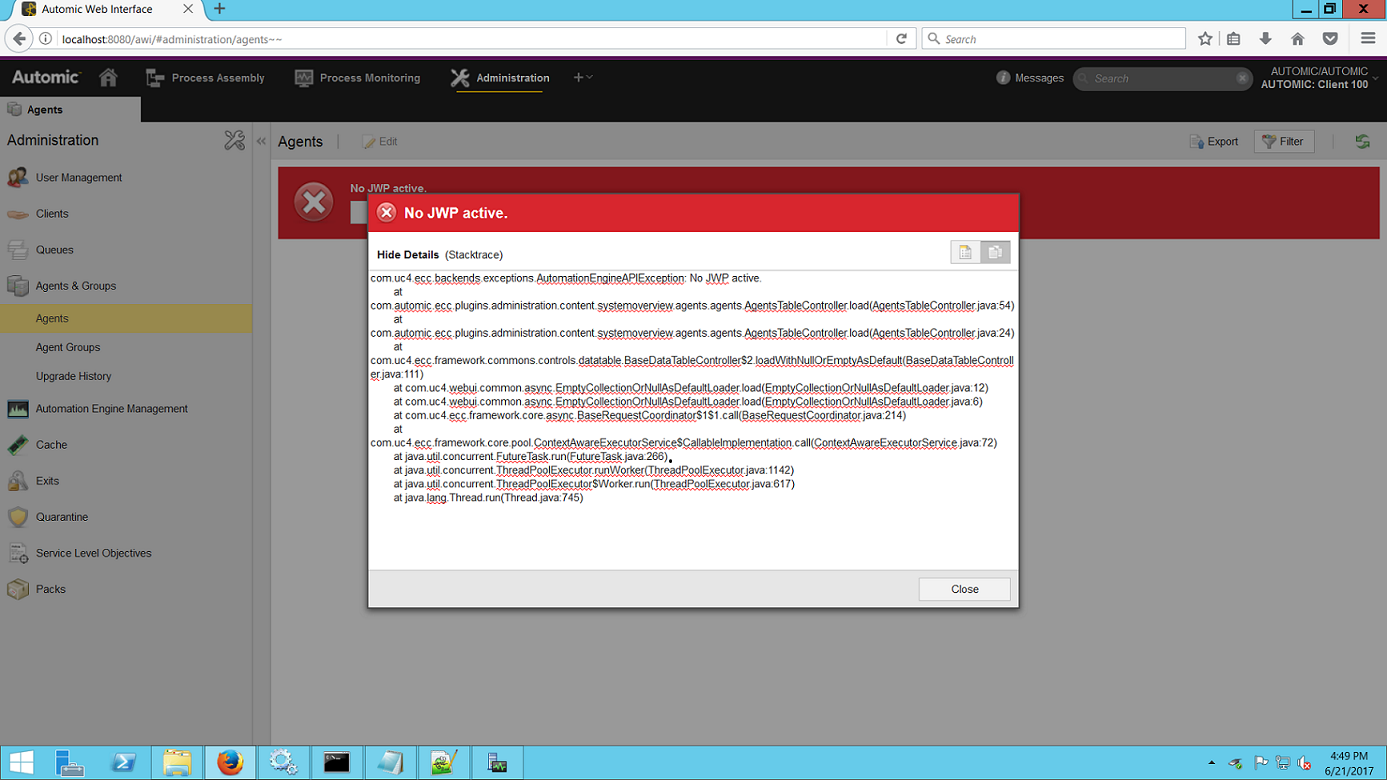
Task: Open the Filter options
Action: (1283, 141)
